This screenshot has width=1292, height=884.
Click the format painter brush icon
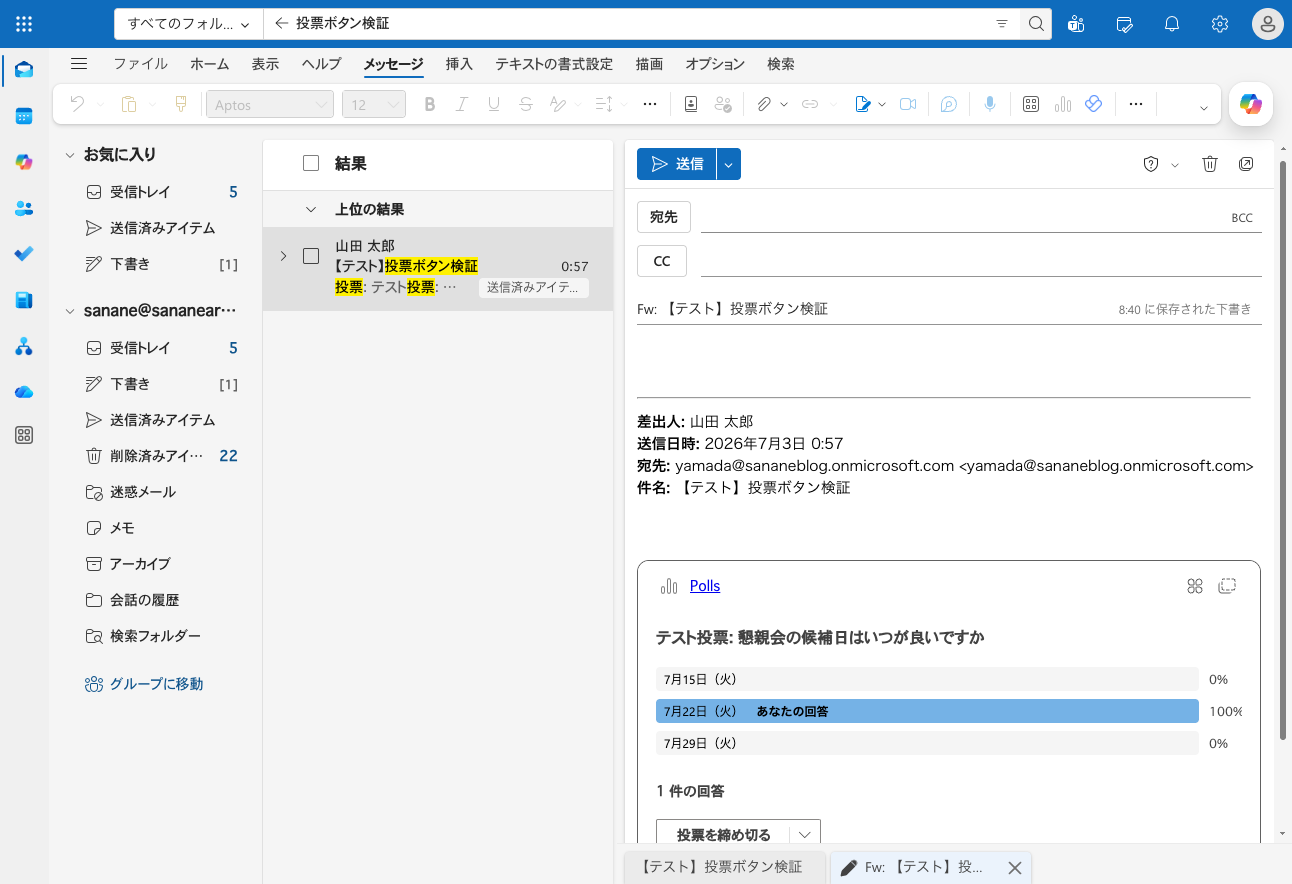(181, 104)
